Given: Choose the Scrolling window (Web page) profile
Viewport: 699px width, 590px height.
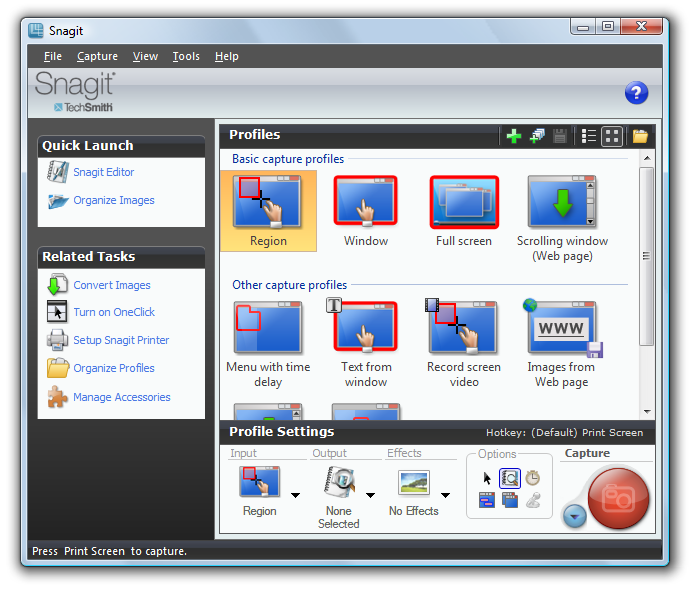Looking at the screenshot, I should click(x=561, y=218).
